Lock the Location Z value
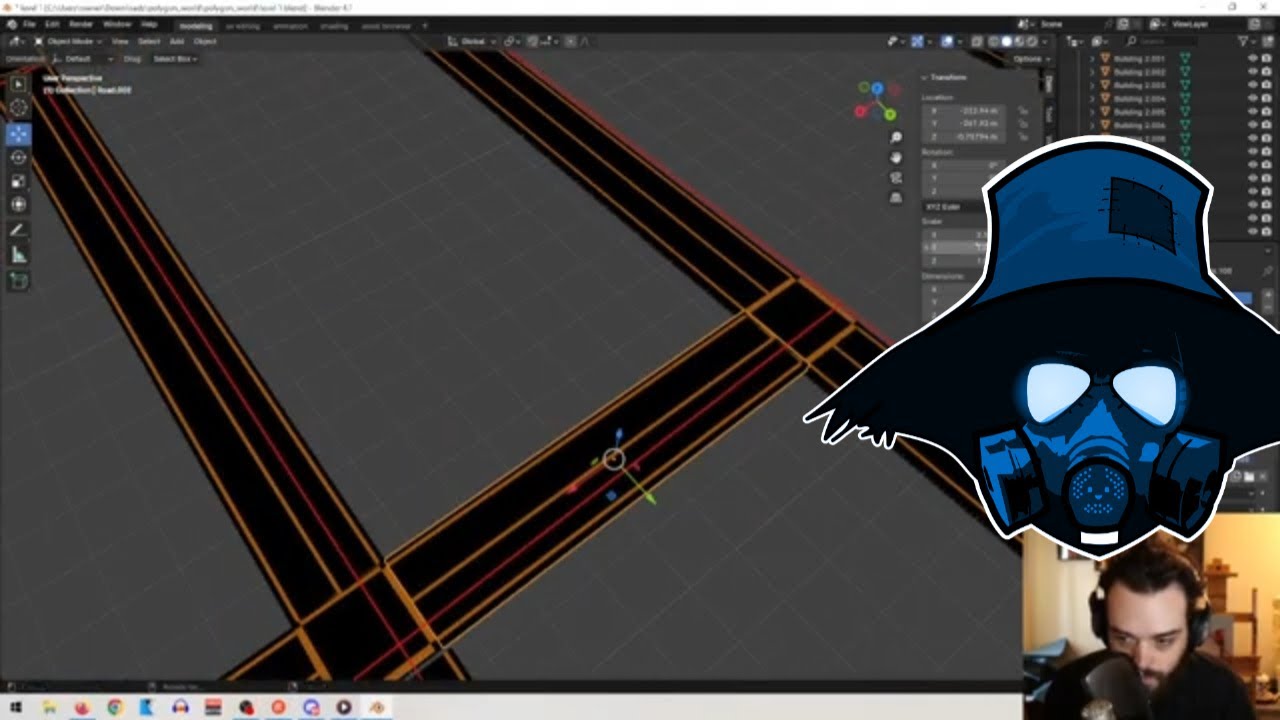 coord(1023,136)
